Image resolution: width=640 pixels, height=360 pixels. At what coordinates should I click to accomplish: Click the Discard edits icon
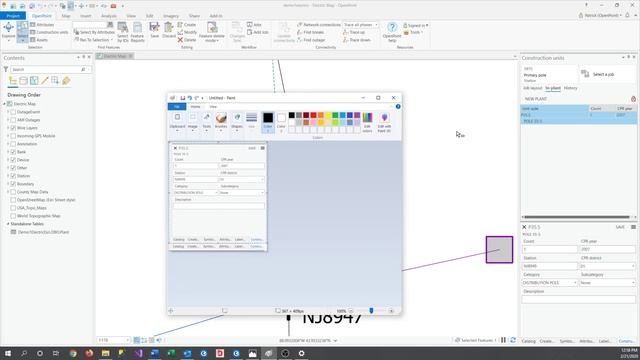click(169, 31)
